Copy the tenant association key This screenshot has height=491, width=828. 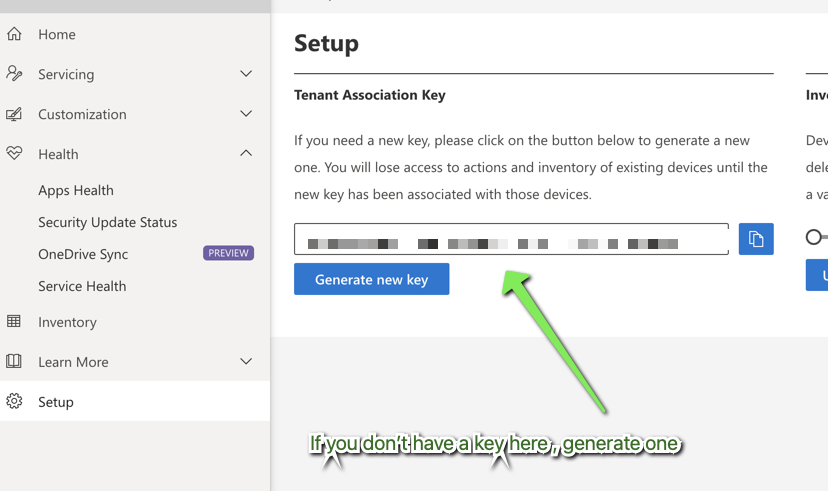click(756, 239)
